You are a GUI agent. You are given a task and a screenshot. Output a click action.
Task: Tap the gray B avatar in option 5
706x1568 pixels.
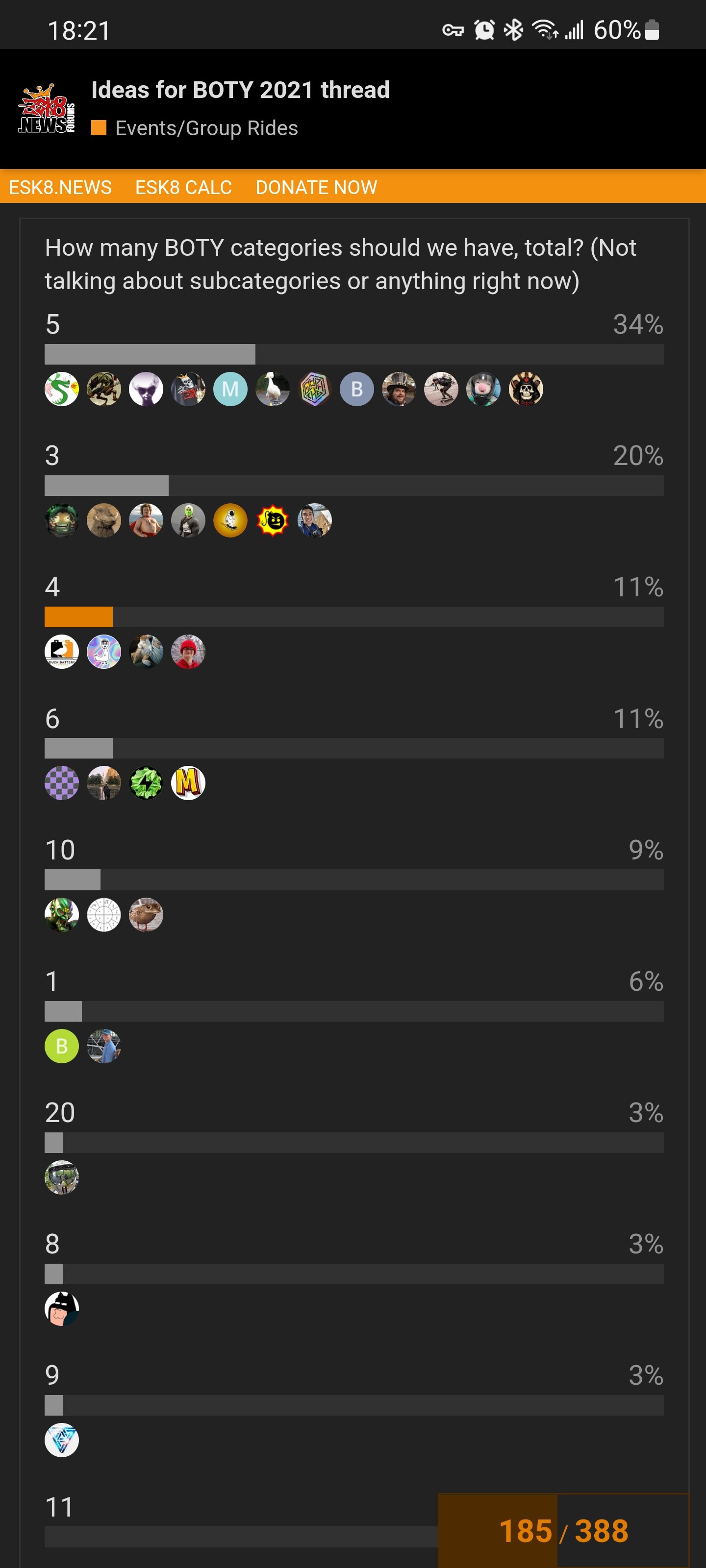(357, 389)
